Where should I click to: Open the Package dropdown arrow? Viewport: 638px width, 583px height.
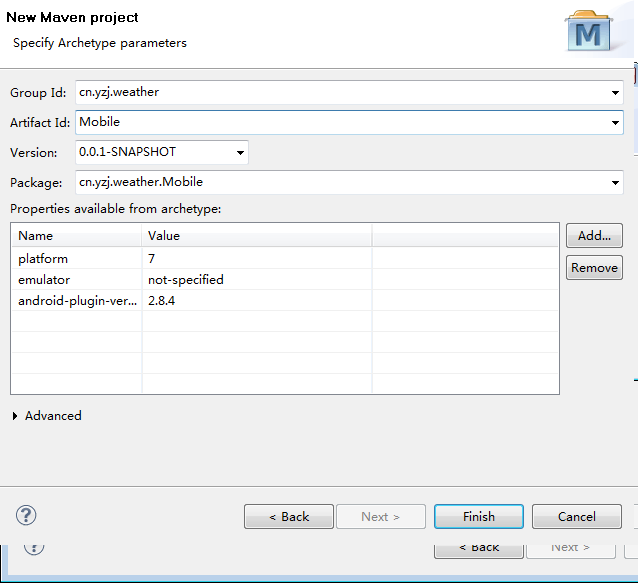pos(614,183)
